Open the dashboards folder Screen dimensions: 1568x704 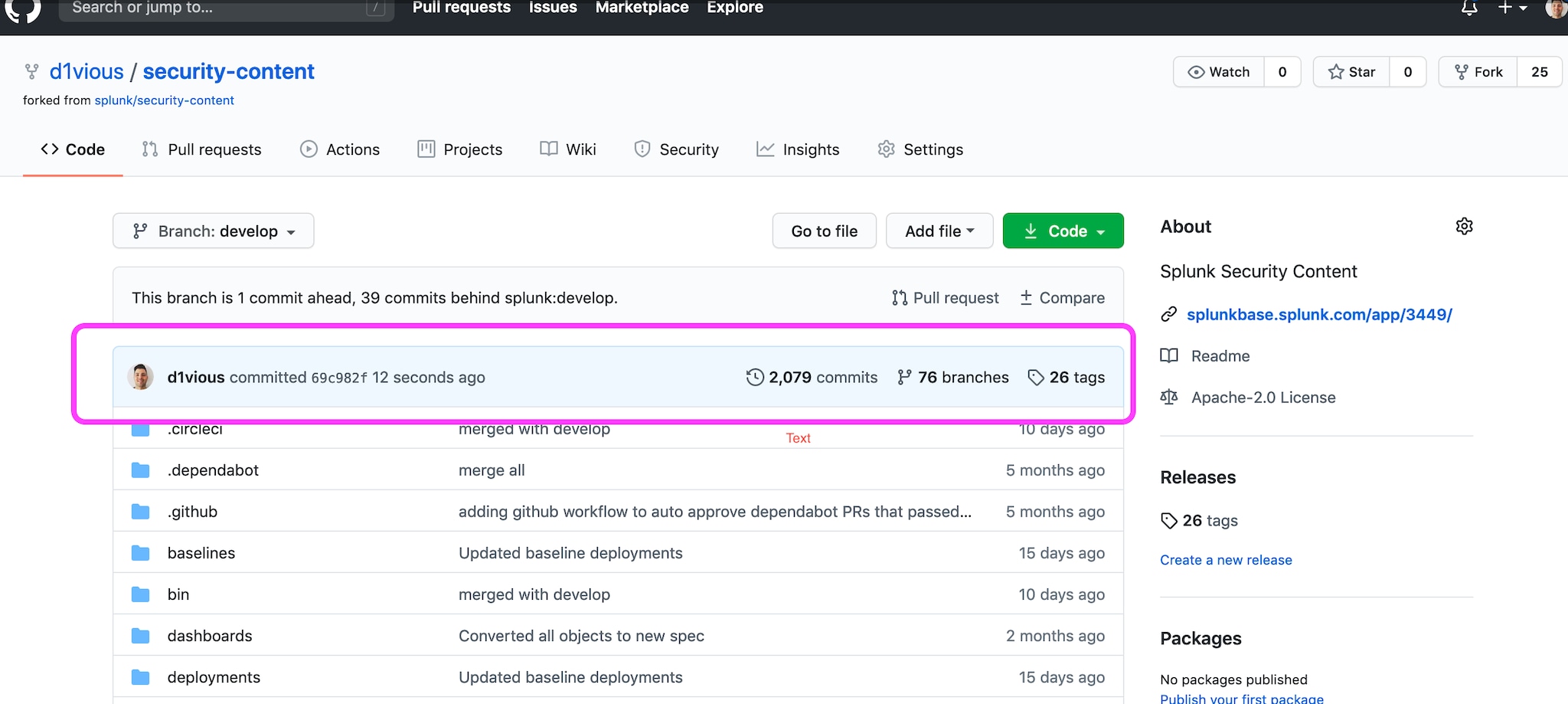tap(210, 636)
